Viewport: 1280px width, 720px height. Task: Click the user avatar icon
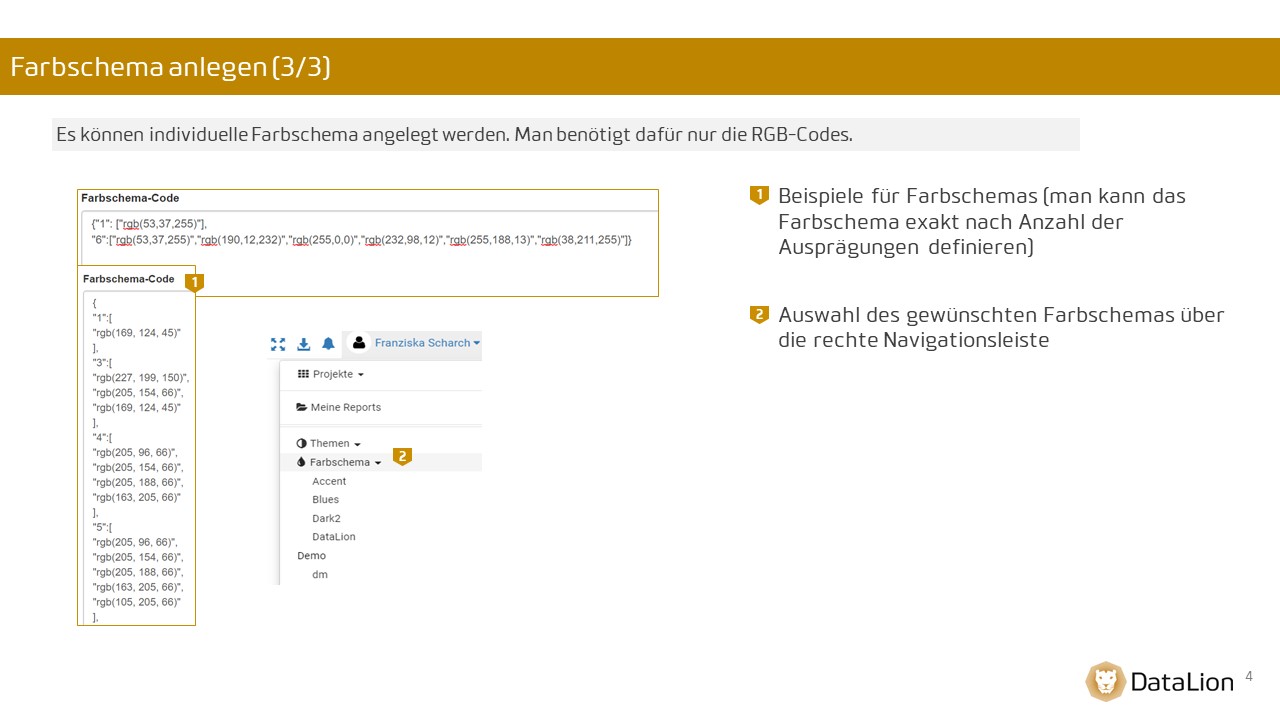click(359, 343)
